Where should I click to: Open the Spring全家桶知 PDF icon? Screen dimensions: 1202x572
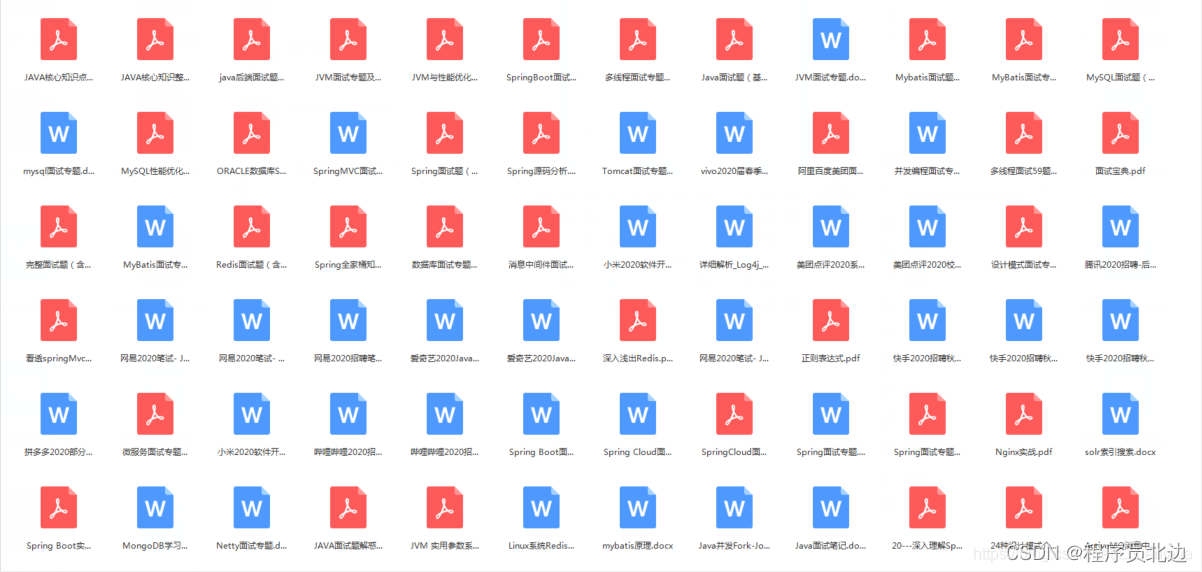[x=348, y=227]
